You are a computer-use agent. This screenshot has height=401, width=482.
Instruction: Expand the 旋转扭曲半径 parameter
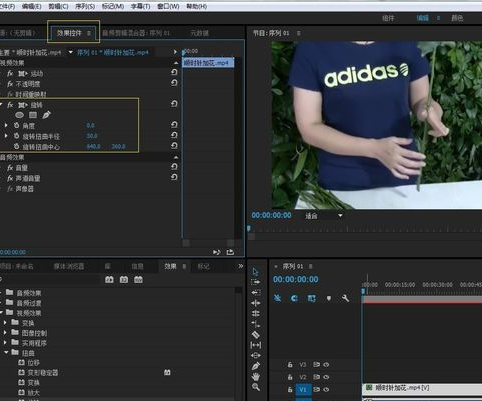click(x=6, y=136)
